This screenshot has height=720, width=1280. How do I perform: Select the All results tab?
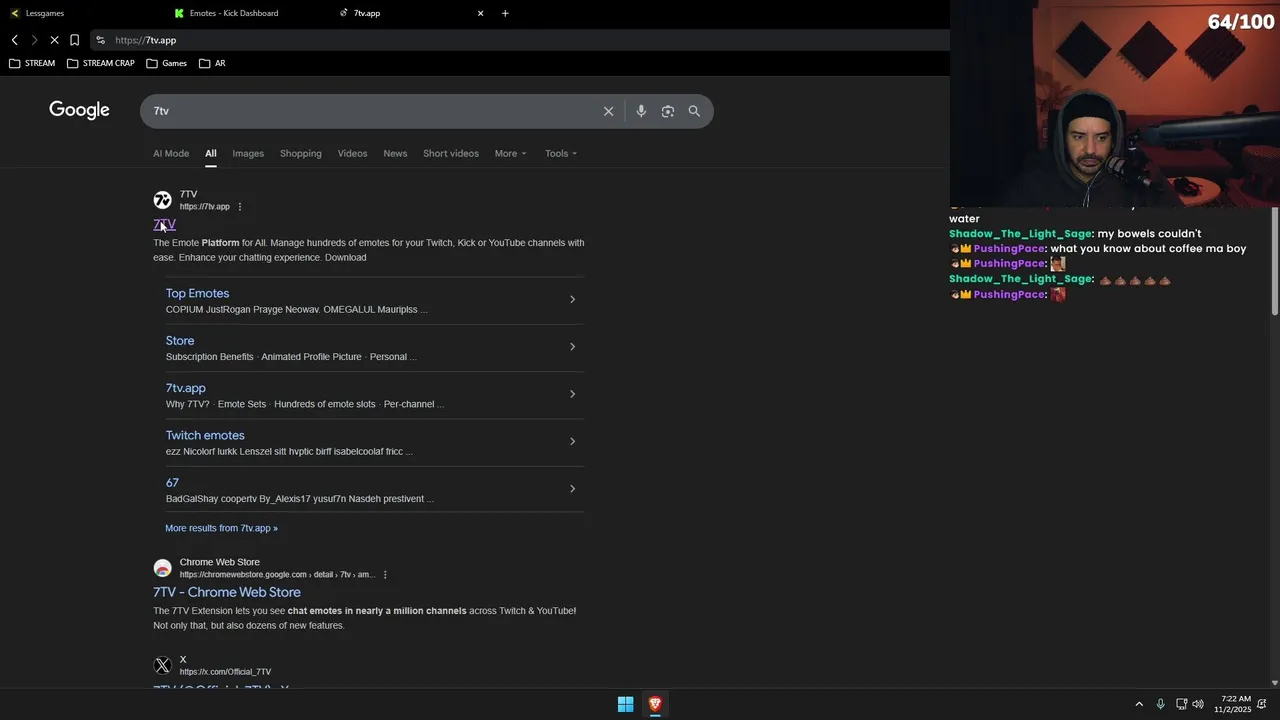tap(211, 153)
